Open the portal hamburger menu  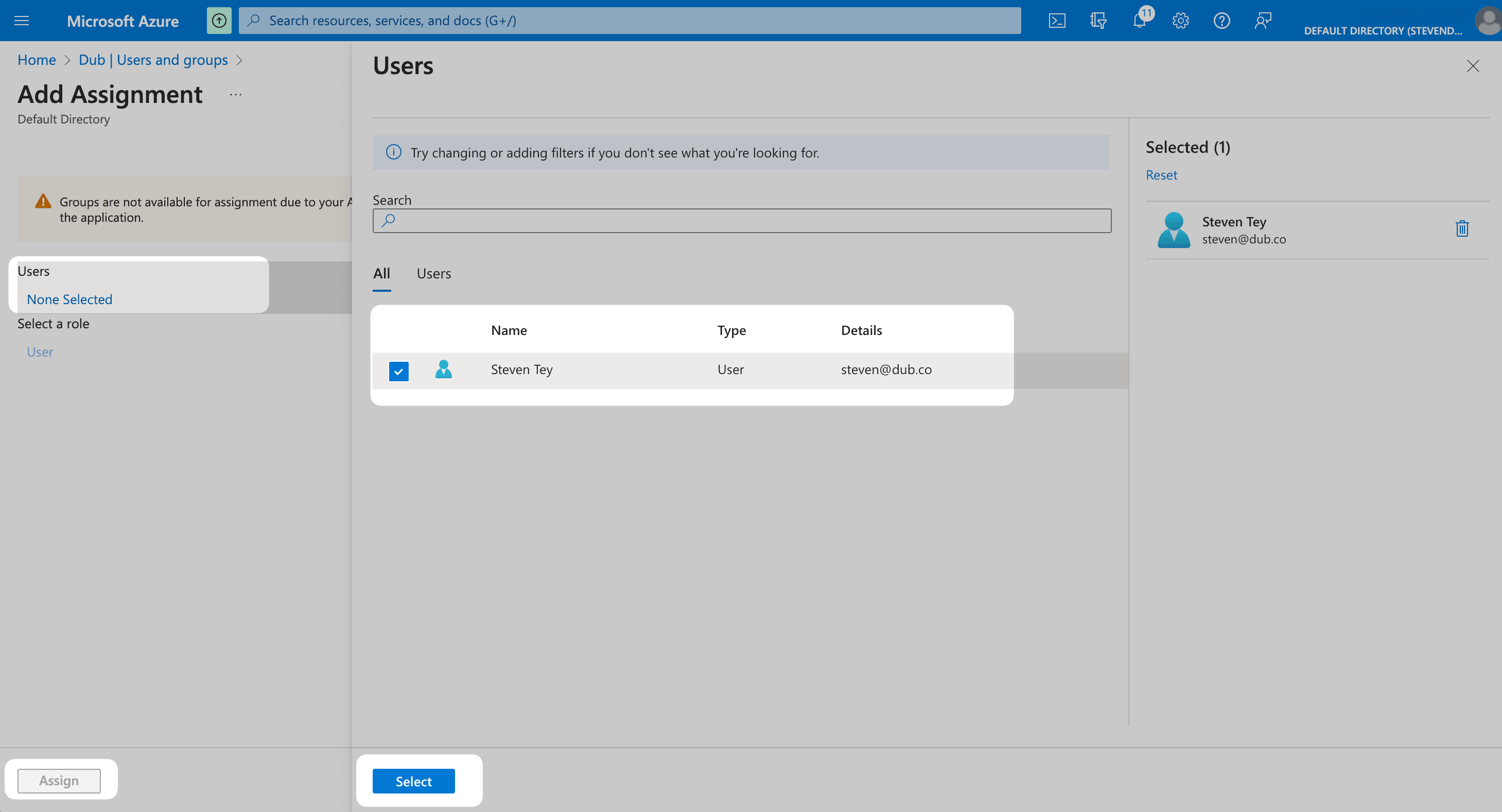21,21
